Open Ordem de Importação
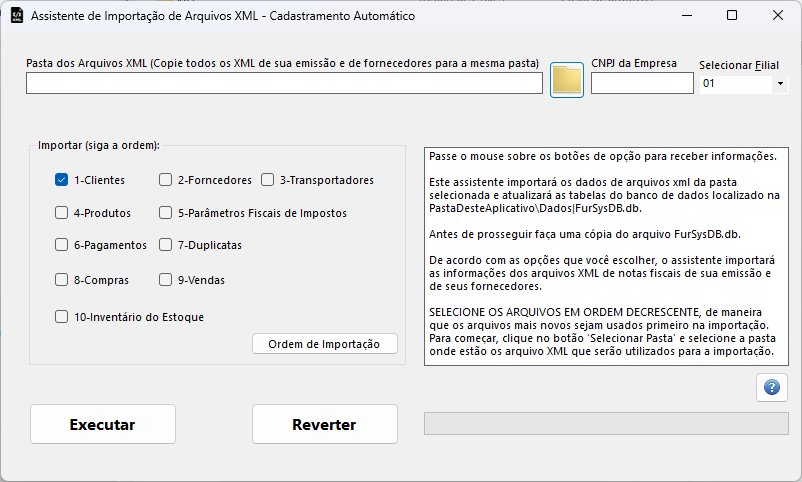Screen dimensions: 802x482 [x=324, y=344]
